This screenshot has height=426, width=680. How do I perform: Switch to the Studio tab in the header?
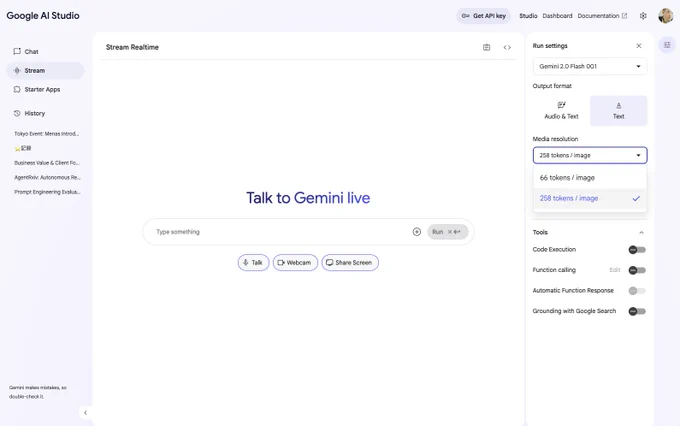(528, 16)
